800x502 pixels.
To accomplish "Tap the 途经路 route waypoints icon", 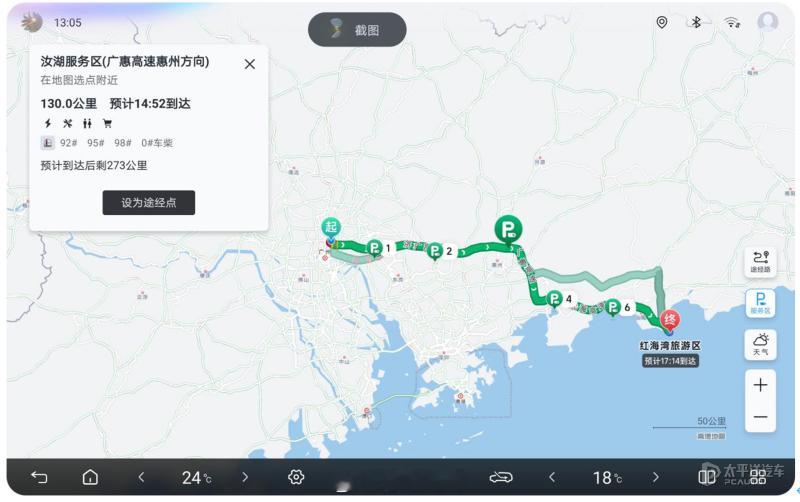I will [x=760, y=262].
